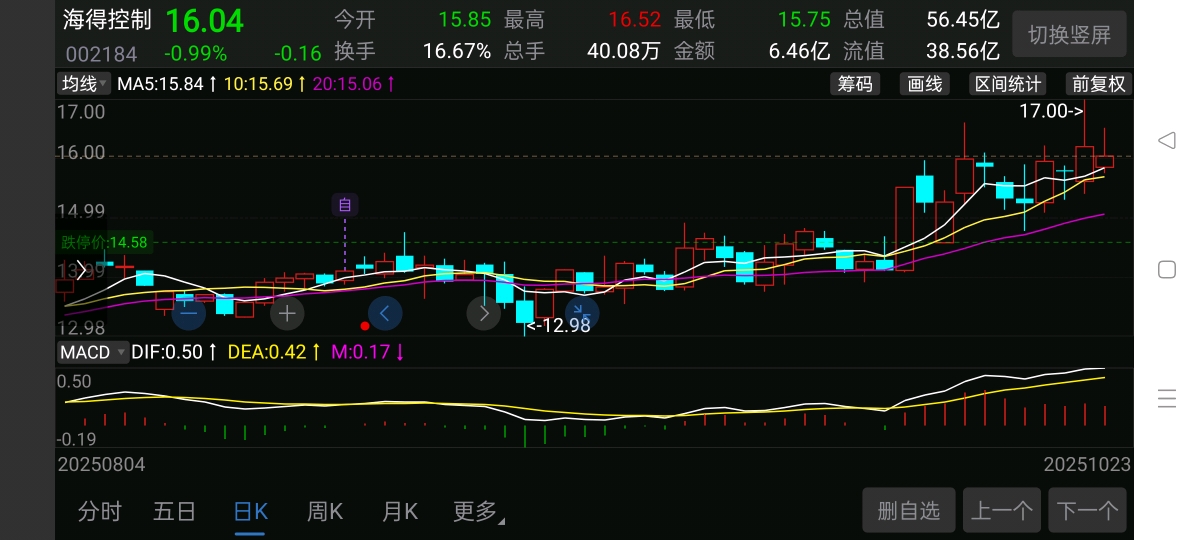Viewport: 1200px width, 540px height.
Task: Tap the DIF:0.50 value
Action: point(167,352)
